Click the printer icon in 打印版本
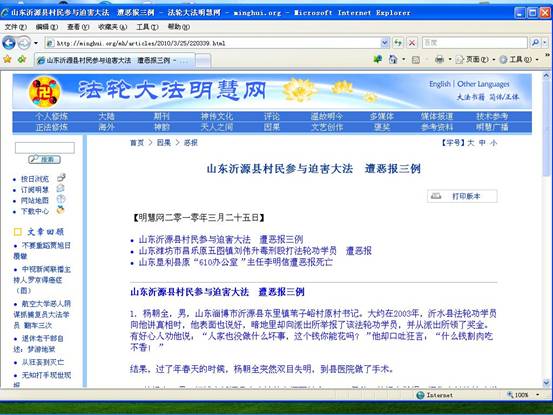This screenshot has height=415, width=553. (436, 196)
